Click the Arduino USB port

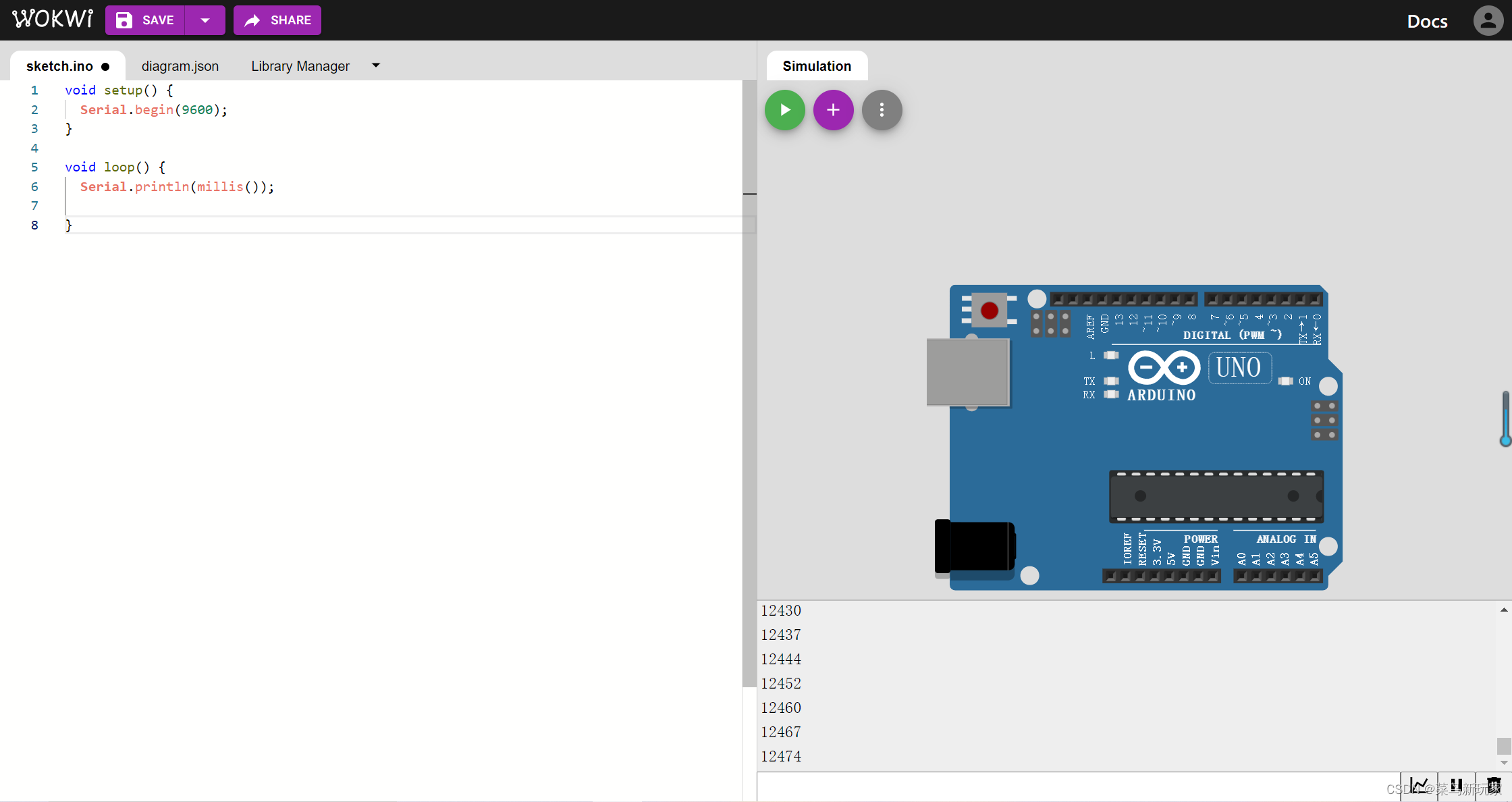[x=968, y=372]
